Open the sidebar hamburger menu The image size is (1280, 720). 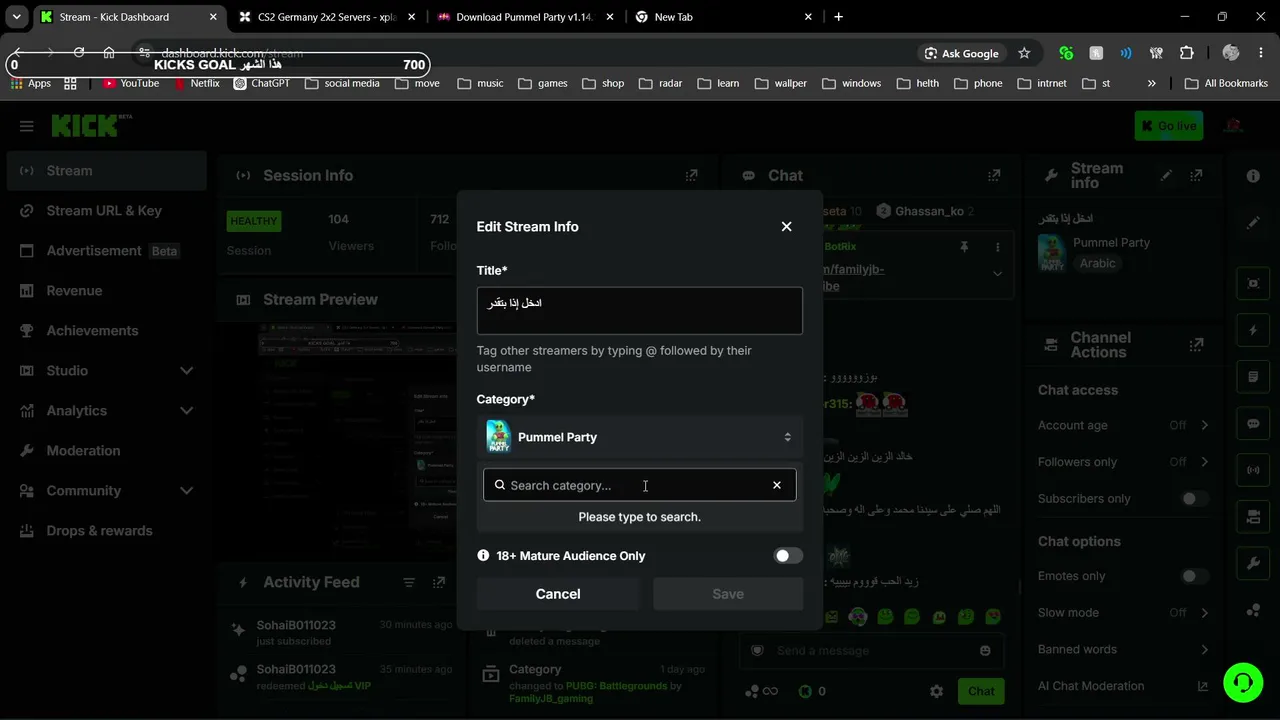coord(27,126)
